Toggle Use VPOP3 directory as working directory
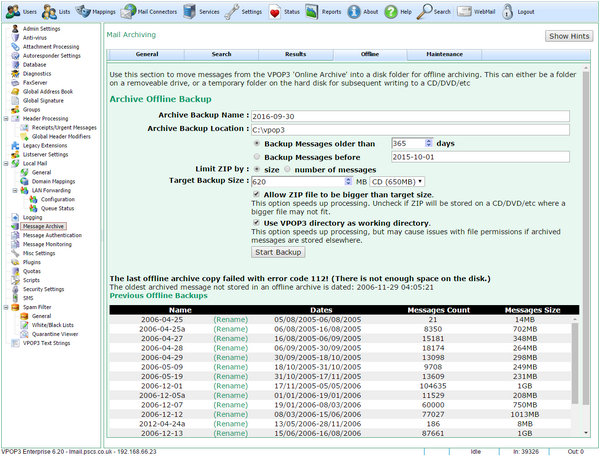This screenshot has height=456, width=600. pos(256,223)
